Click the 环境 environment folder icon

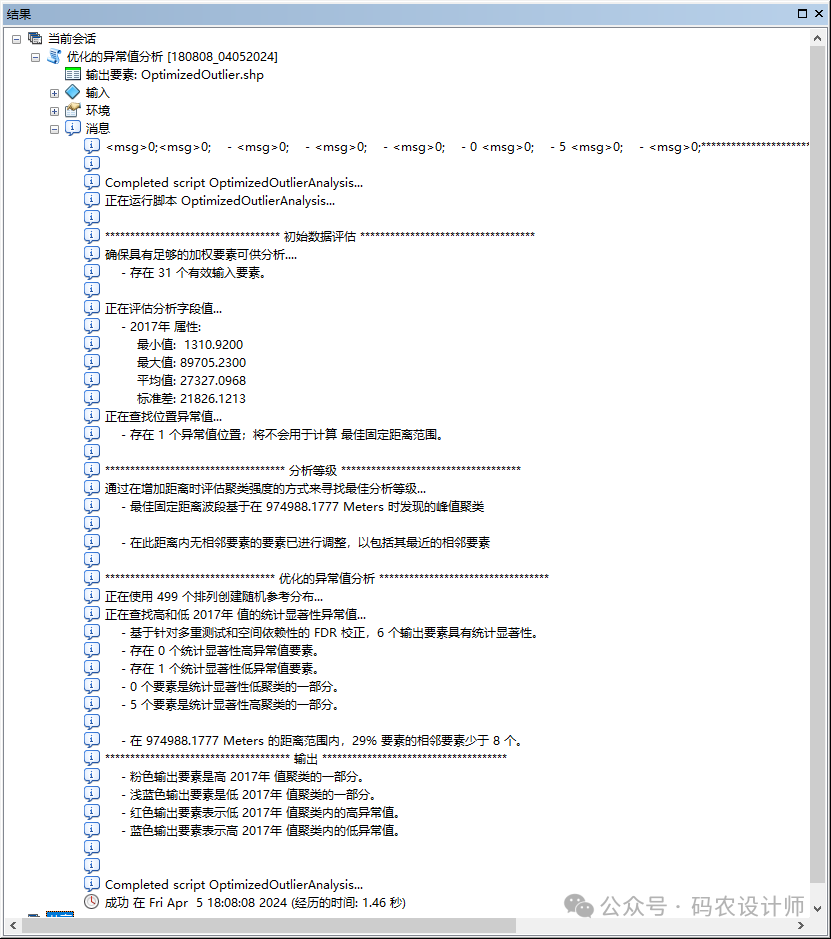pos(72,110)
